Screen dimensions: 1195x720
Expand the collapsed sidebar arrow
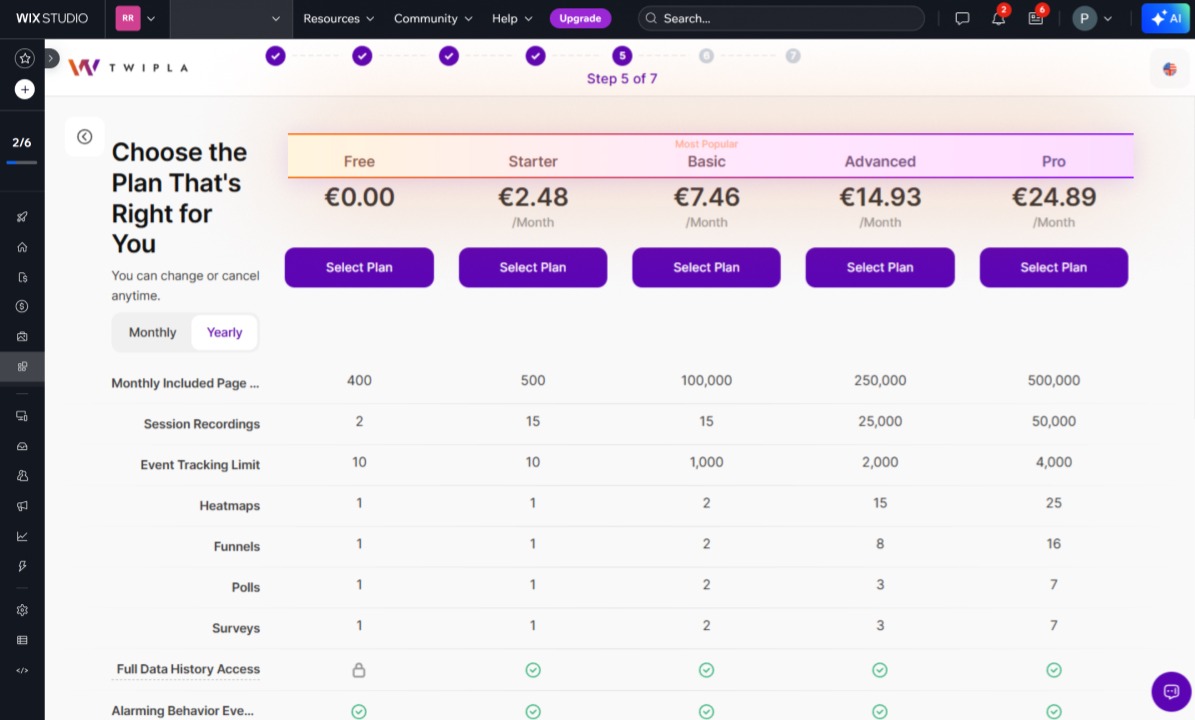click(51, 59)
